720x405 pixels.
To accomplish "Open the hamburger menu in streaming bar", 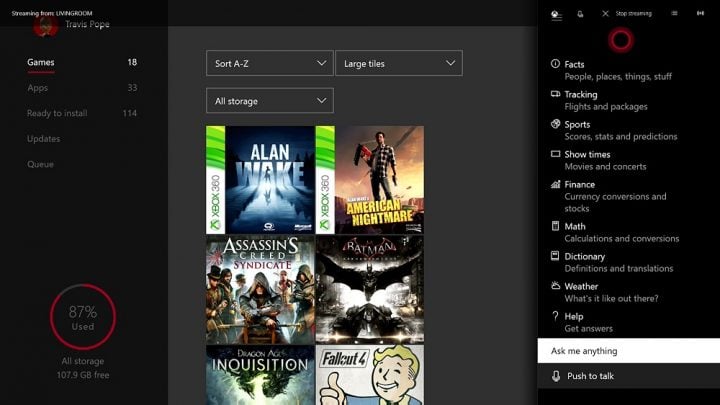I will [x=674, y=13].
